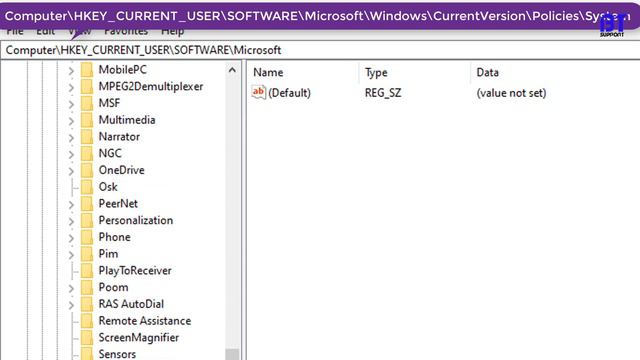Click the Multimedia folder icon
Screen dimensions: 640x360
tap(87, 120)
